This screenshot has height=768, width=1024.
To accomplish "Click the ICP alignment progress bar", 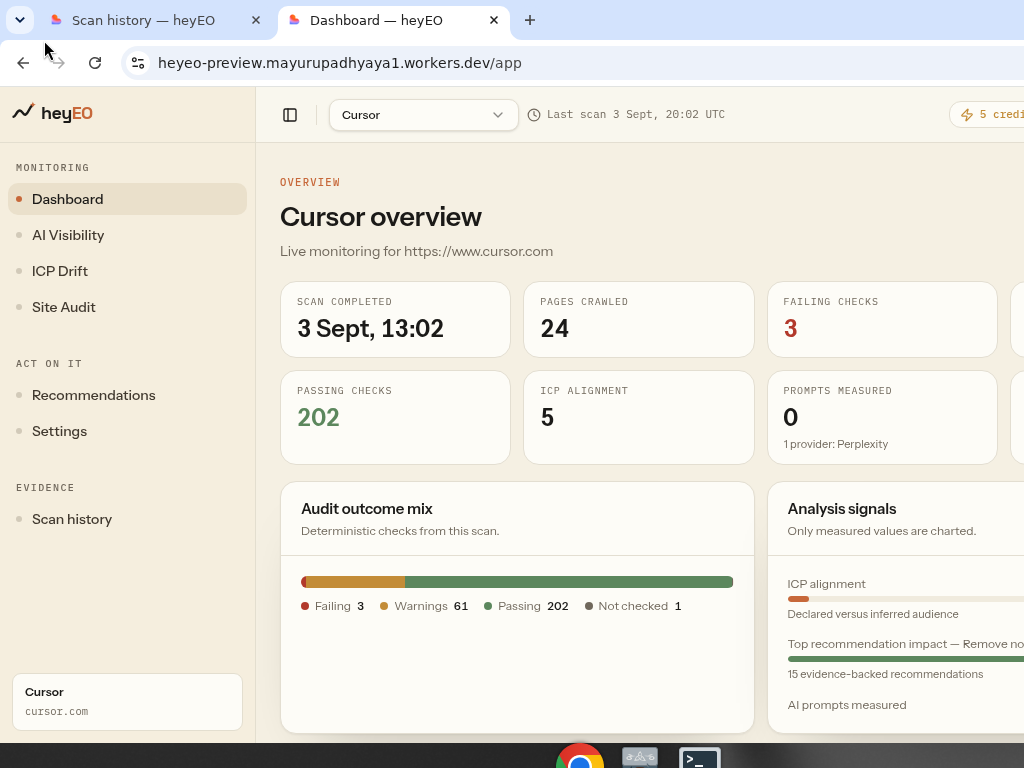I will pyautogui.click(x=906, y=599).
